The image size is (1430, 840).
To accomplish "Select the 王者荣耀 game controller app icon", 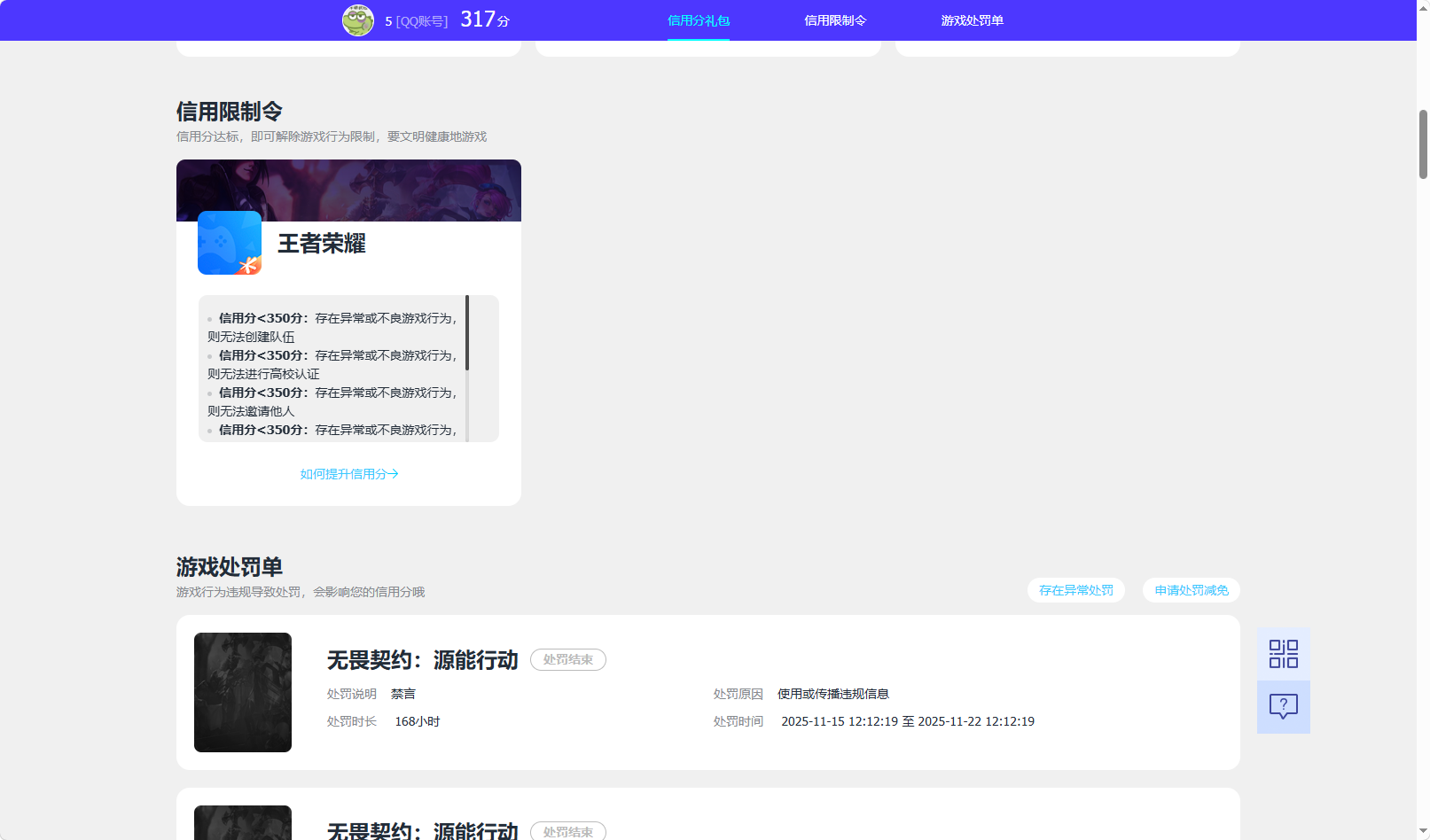I will pyautogui.click(x=229, y=243).
